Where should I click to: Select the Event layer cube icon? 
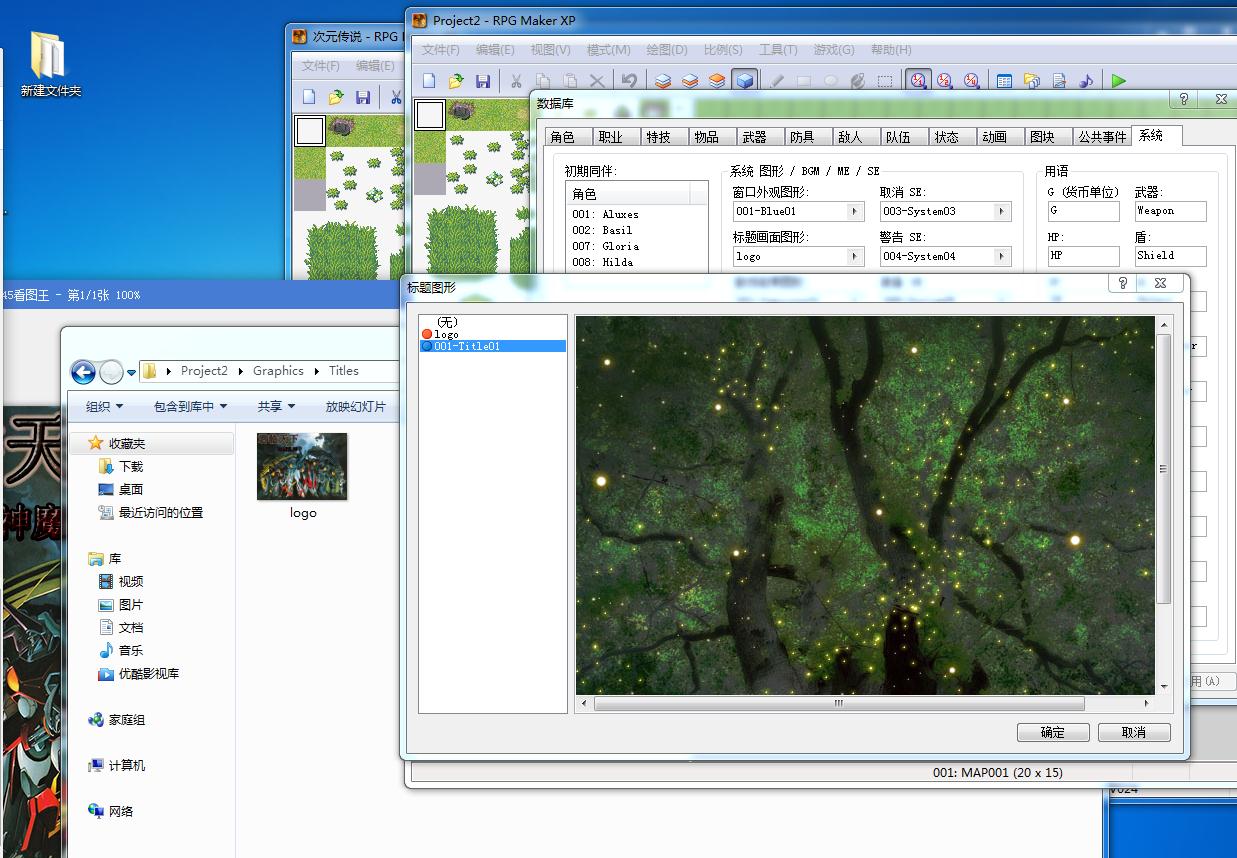[744, 81]
